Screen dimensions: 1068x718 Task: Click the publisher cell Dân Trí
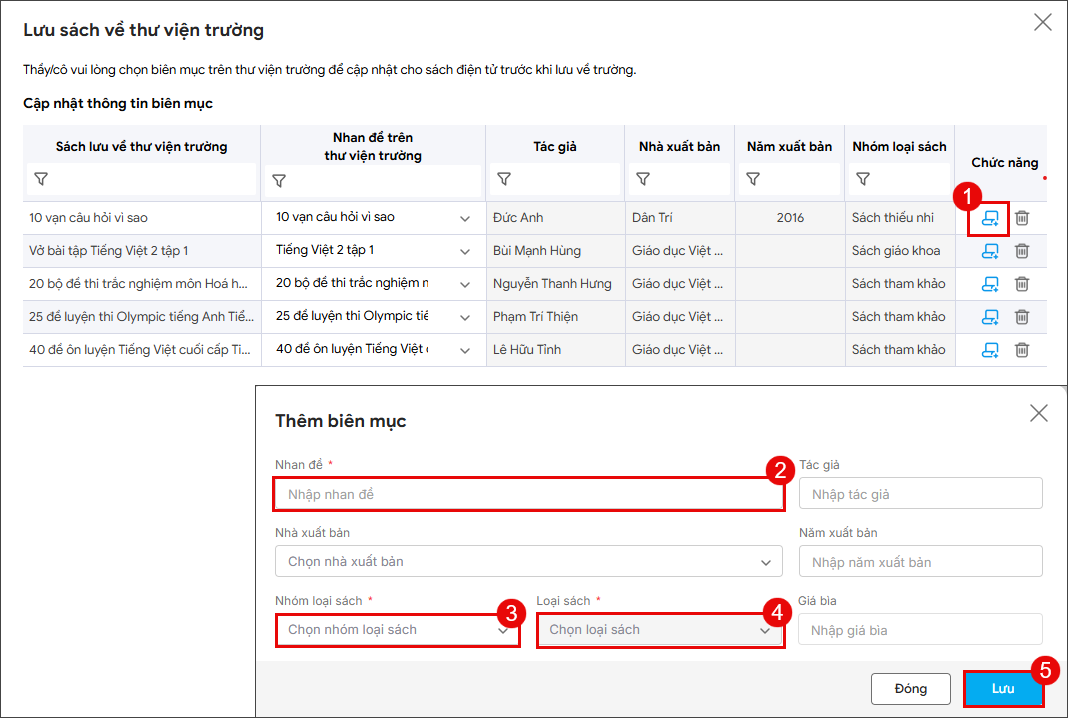pos(680,218)
